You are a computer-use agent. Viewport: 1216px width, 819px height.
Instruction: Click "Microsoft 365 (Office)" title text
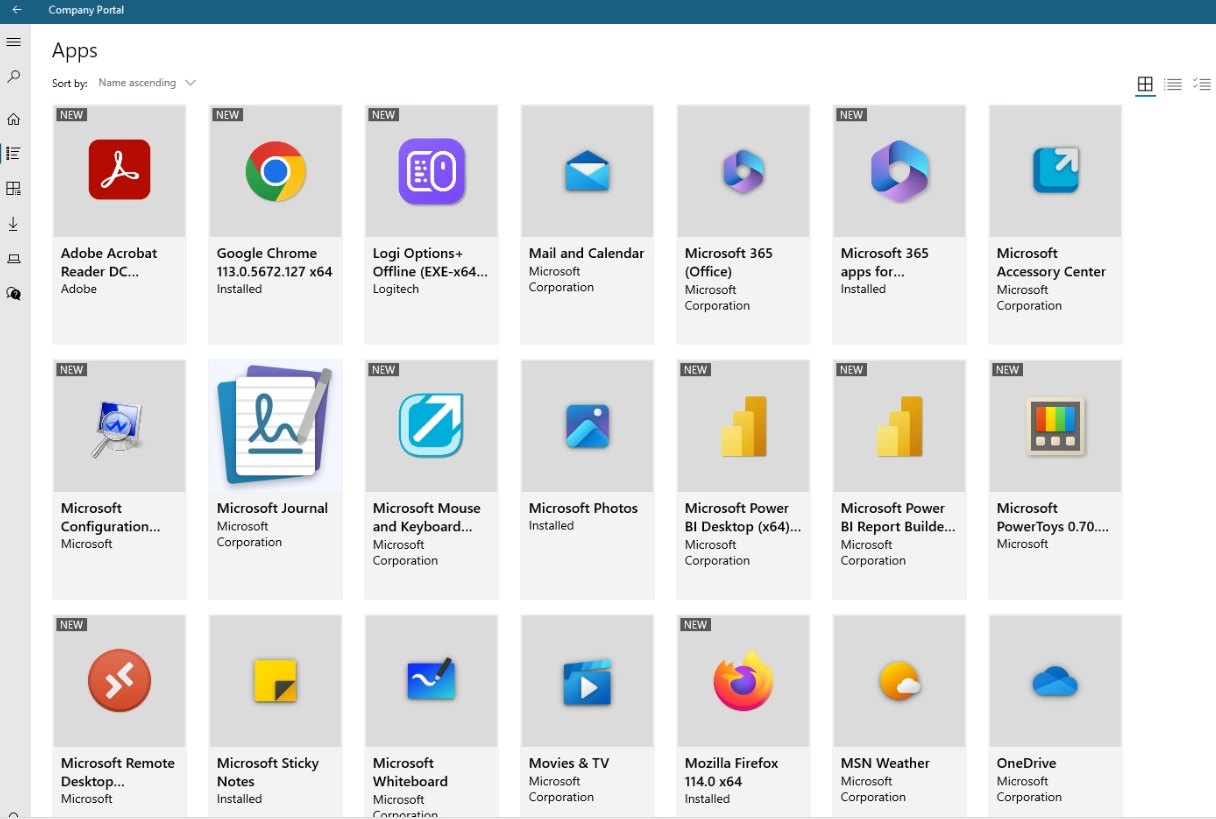pyautogui.click(x=729, y=262)
